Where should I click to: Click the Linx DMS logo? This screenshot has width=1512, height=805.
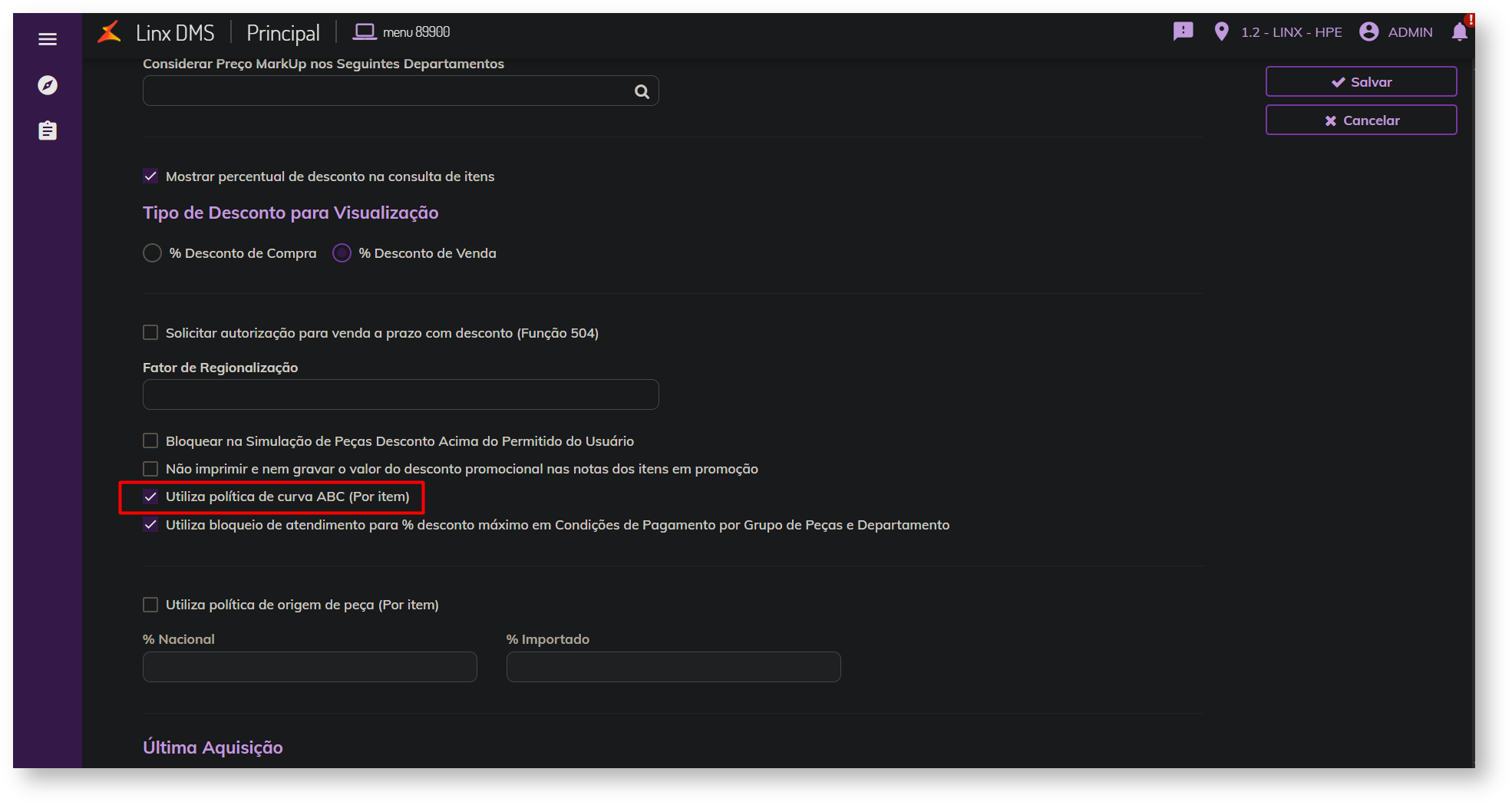tap(110, 32)
